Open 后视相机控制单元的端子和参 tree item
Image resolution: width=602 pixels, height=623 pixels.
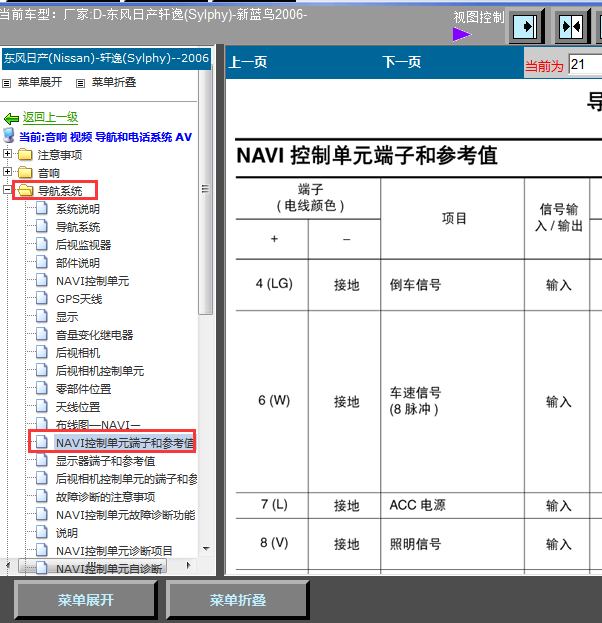point(126,479)
